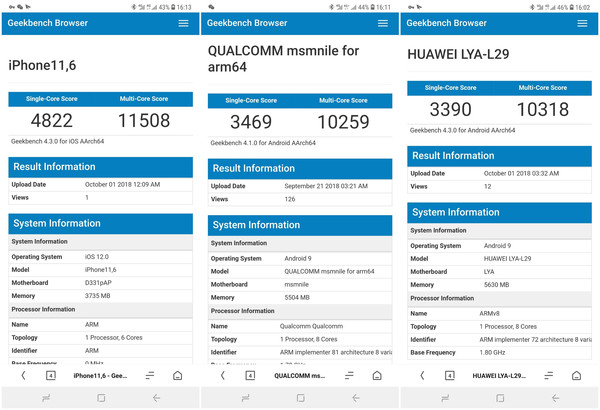Select model value 'QUALCOMM msmnile for arm64'
600x410 pixels.
(x=329, y=271)
